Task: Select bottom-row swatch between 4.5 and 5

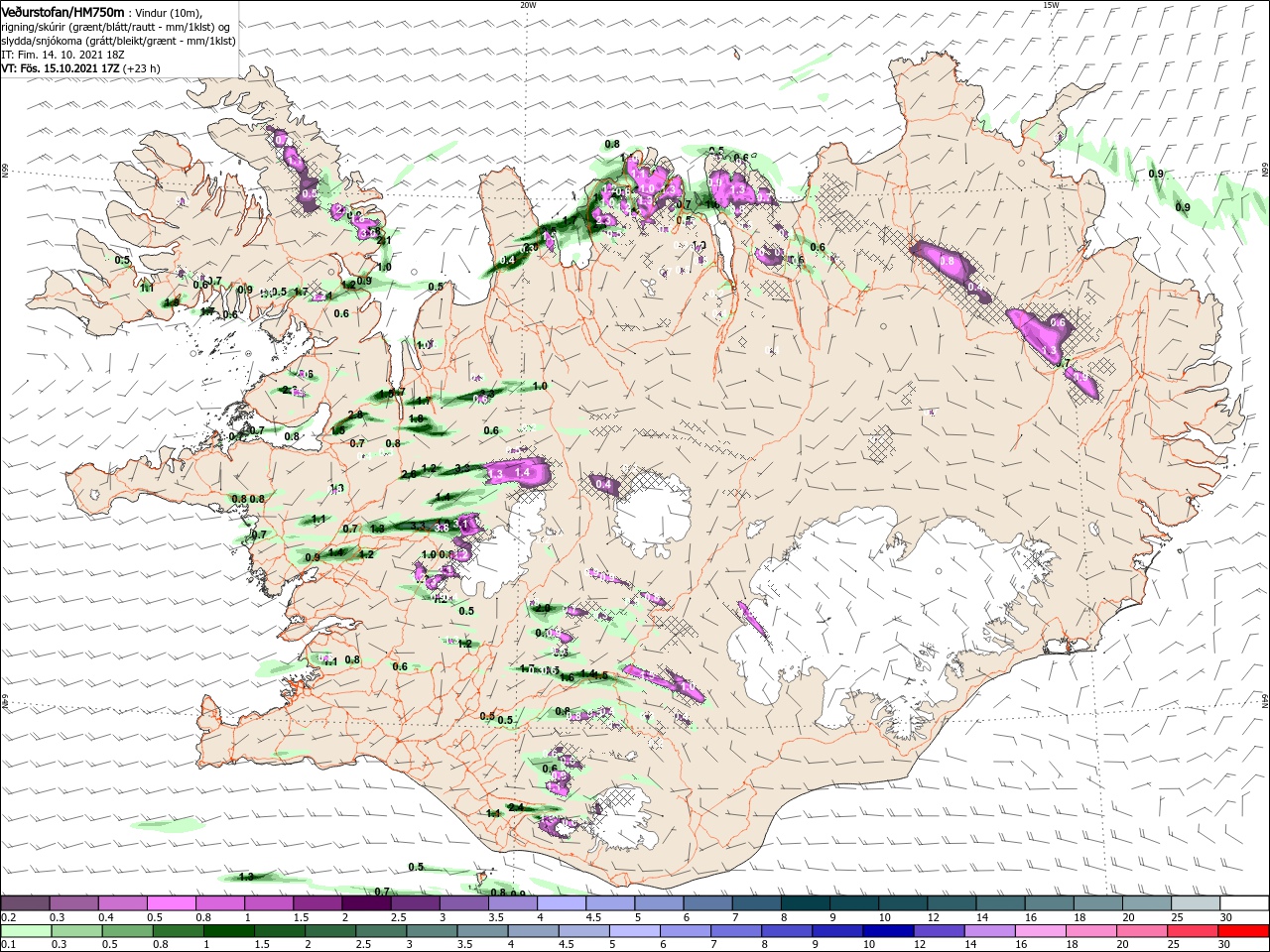Action: pos(584,931)
